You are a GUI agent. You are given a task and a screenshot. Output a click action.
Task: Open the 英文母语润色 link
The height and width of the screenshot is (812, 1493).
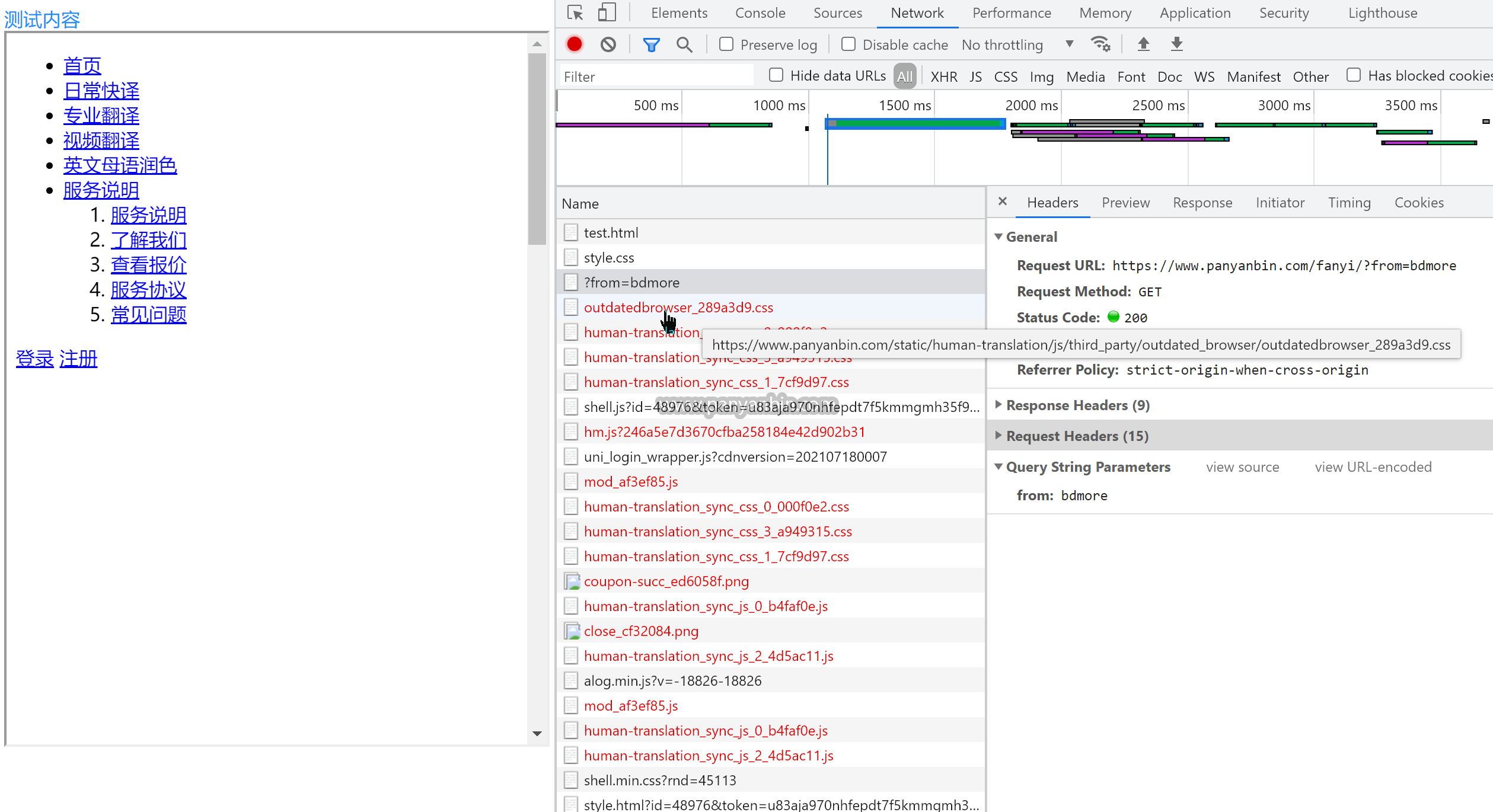tap(120, 165)
